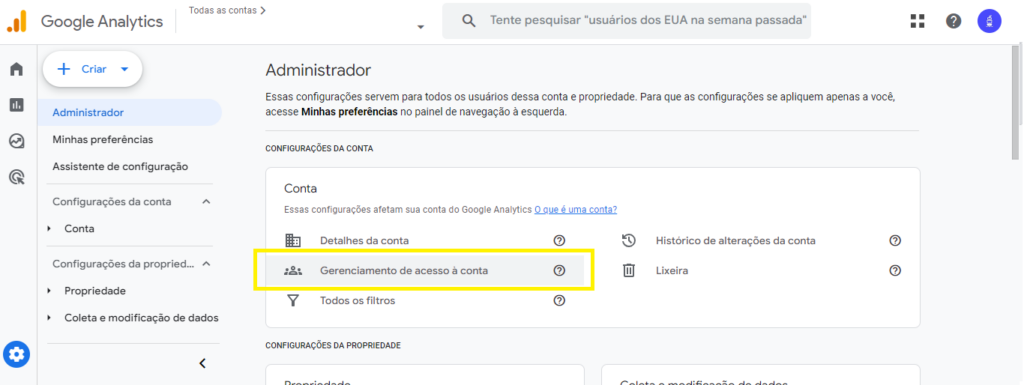The width and height of the screenshot is (1024, 385).
Task: Expand the Propriedade tree item
Action: click(49, 291)
